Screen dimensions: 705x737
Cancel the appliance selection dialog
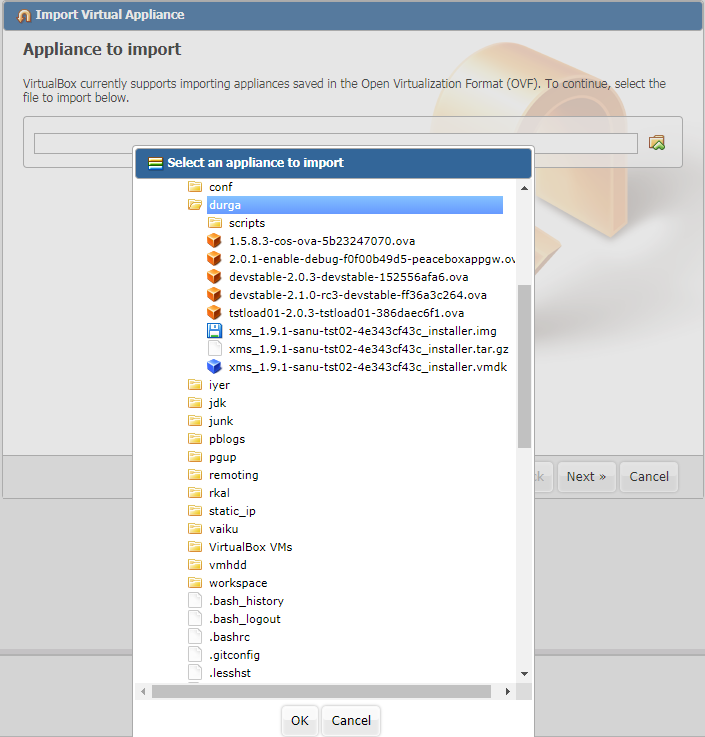coord(351,720)
